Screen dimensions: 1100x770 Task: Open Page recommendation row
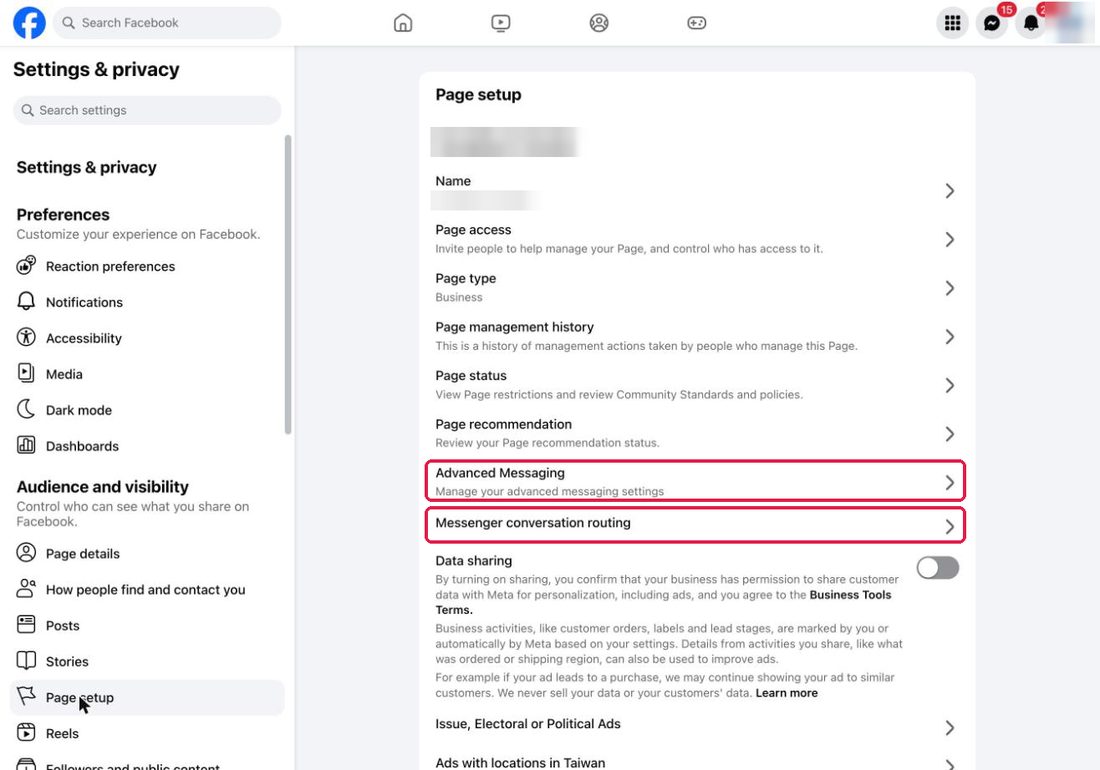tap(696, 433)
